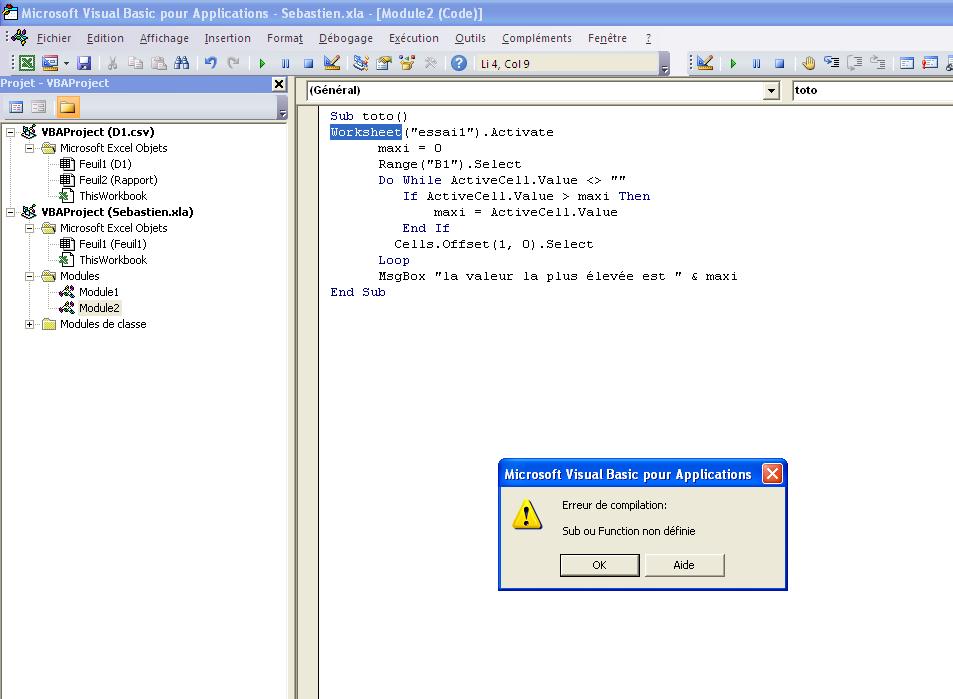Open the Affichage menu
Image resolution: width=953 pixels, height=699 pixels.
164,38
